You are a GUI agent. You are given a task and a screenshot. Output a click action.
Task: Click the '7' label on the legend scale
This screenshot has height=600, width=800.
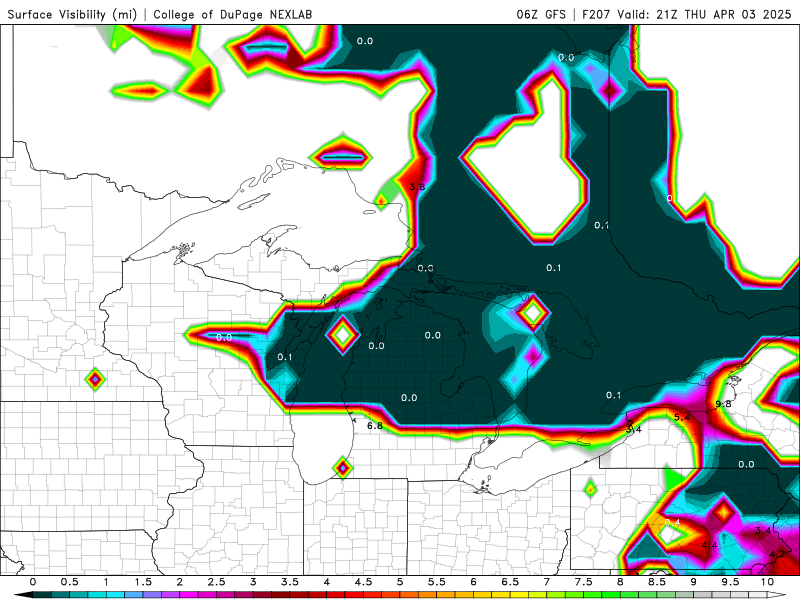pyautogui.click(x=547, y=582)
